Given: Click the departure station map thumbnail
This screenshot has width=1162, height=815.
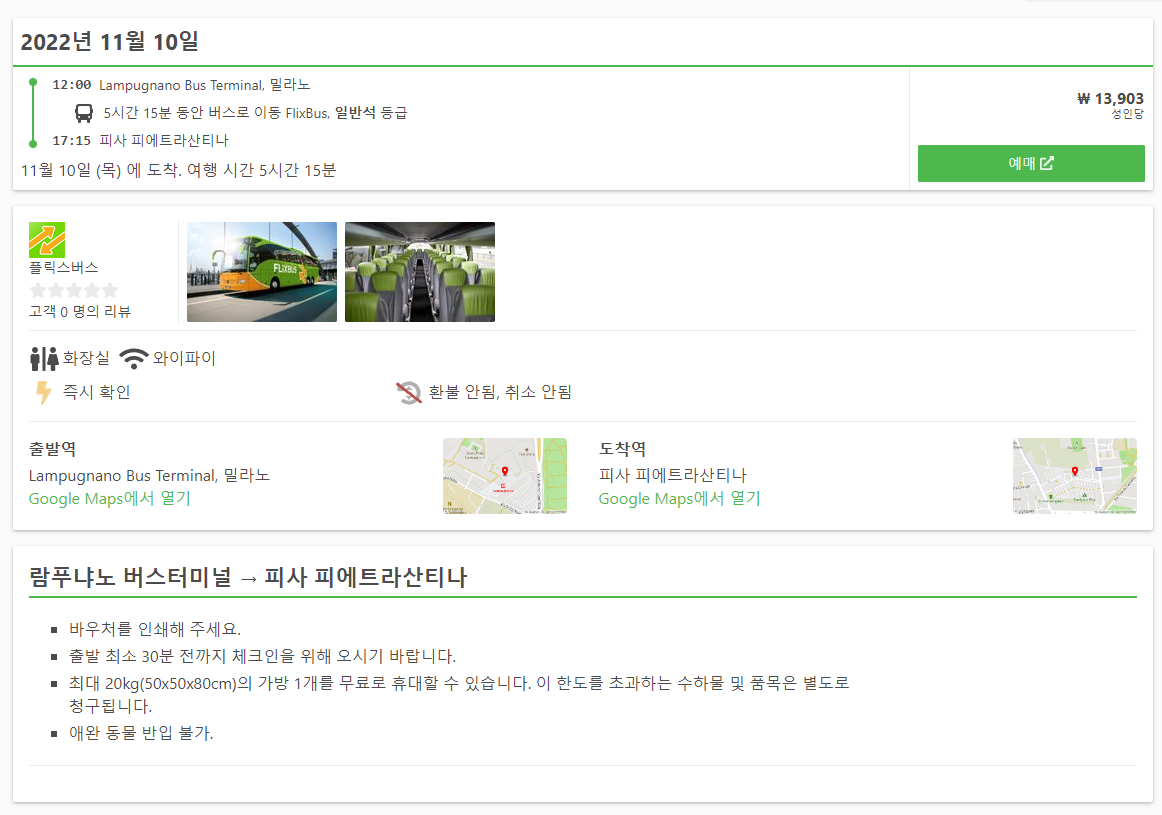Looking at the screenshot, I should pos(505,476).
